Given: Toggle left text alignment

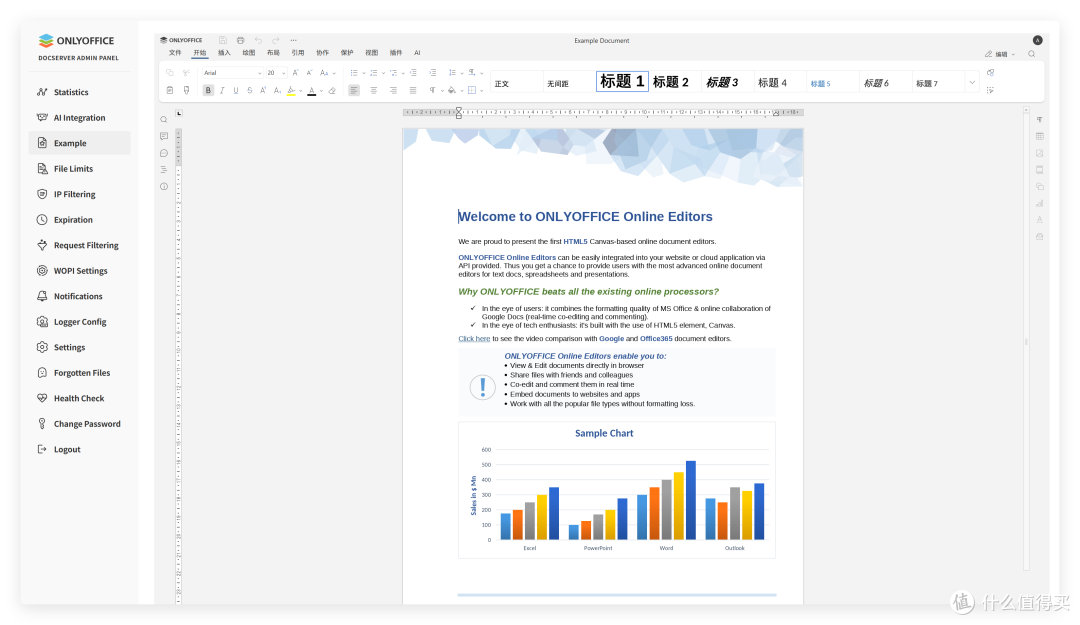Looking at the screenshot, I should click(353, 90).
